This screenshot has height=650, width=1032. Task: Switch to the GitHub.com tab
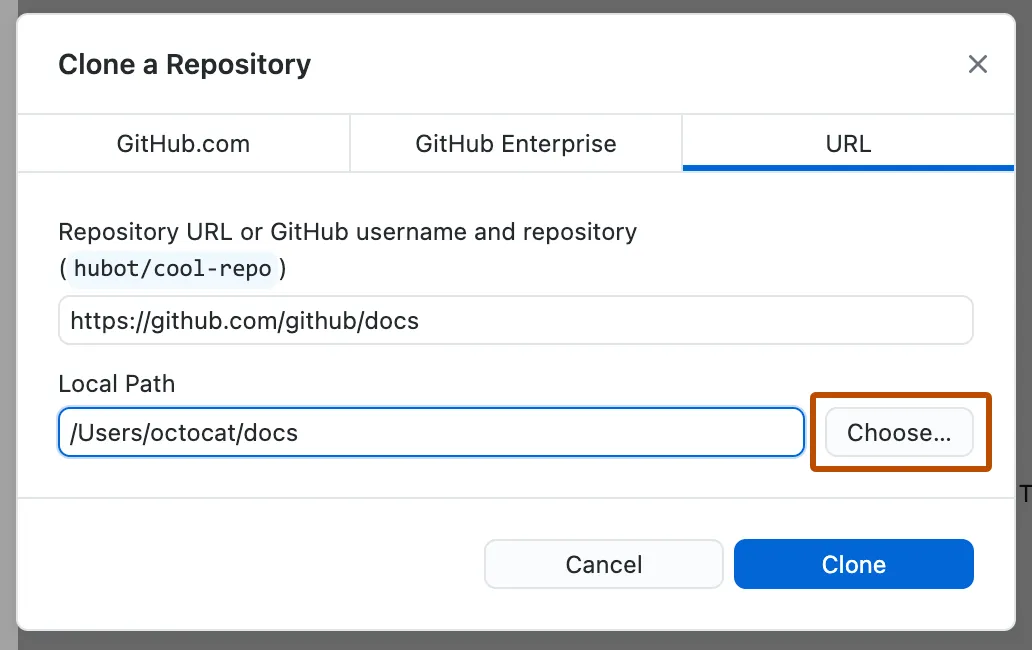pos(183,143)
